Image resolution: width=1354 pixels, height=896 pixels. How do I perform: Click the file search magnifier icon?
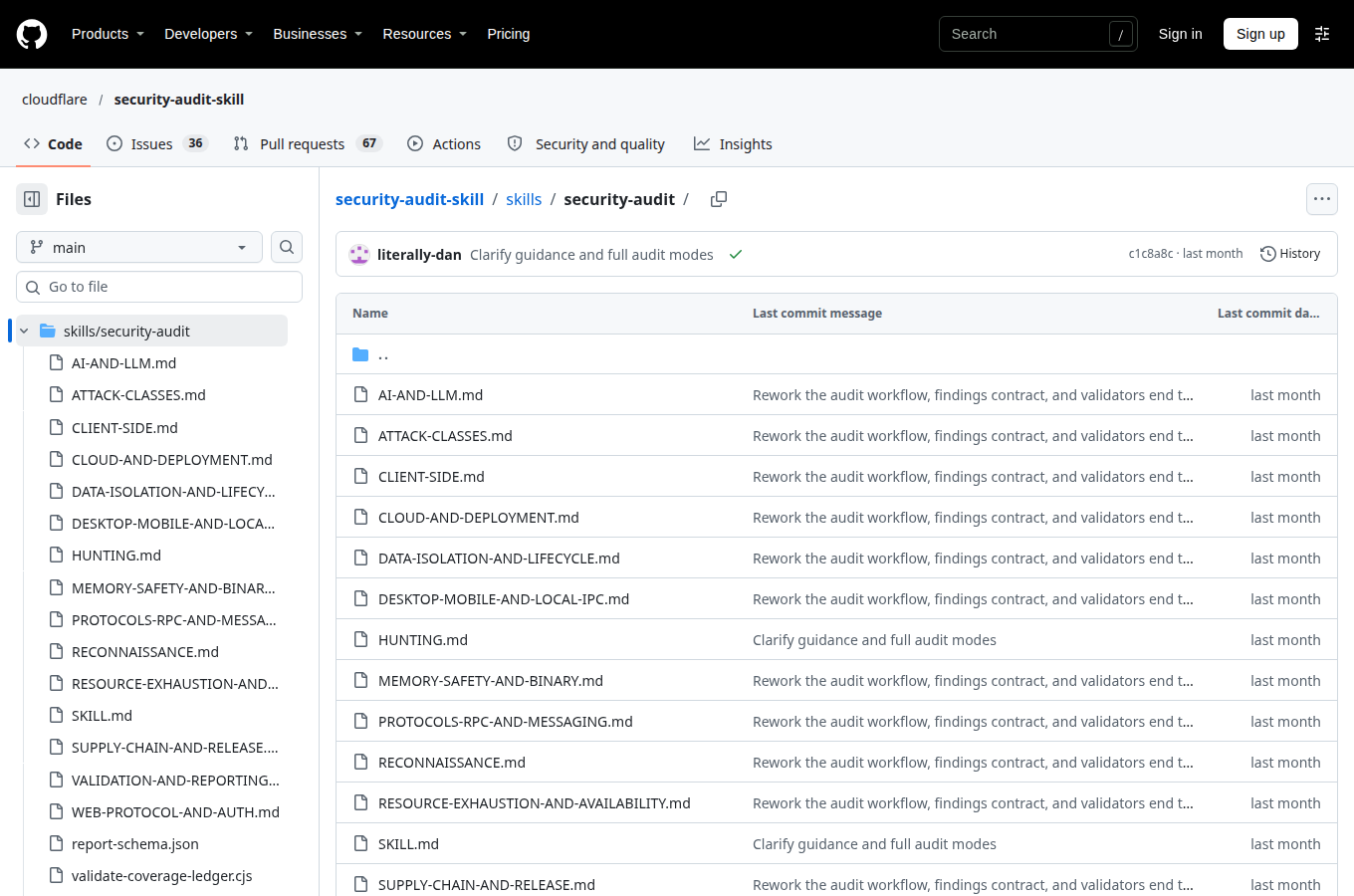[287, 247]
